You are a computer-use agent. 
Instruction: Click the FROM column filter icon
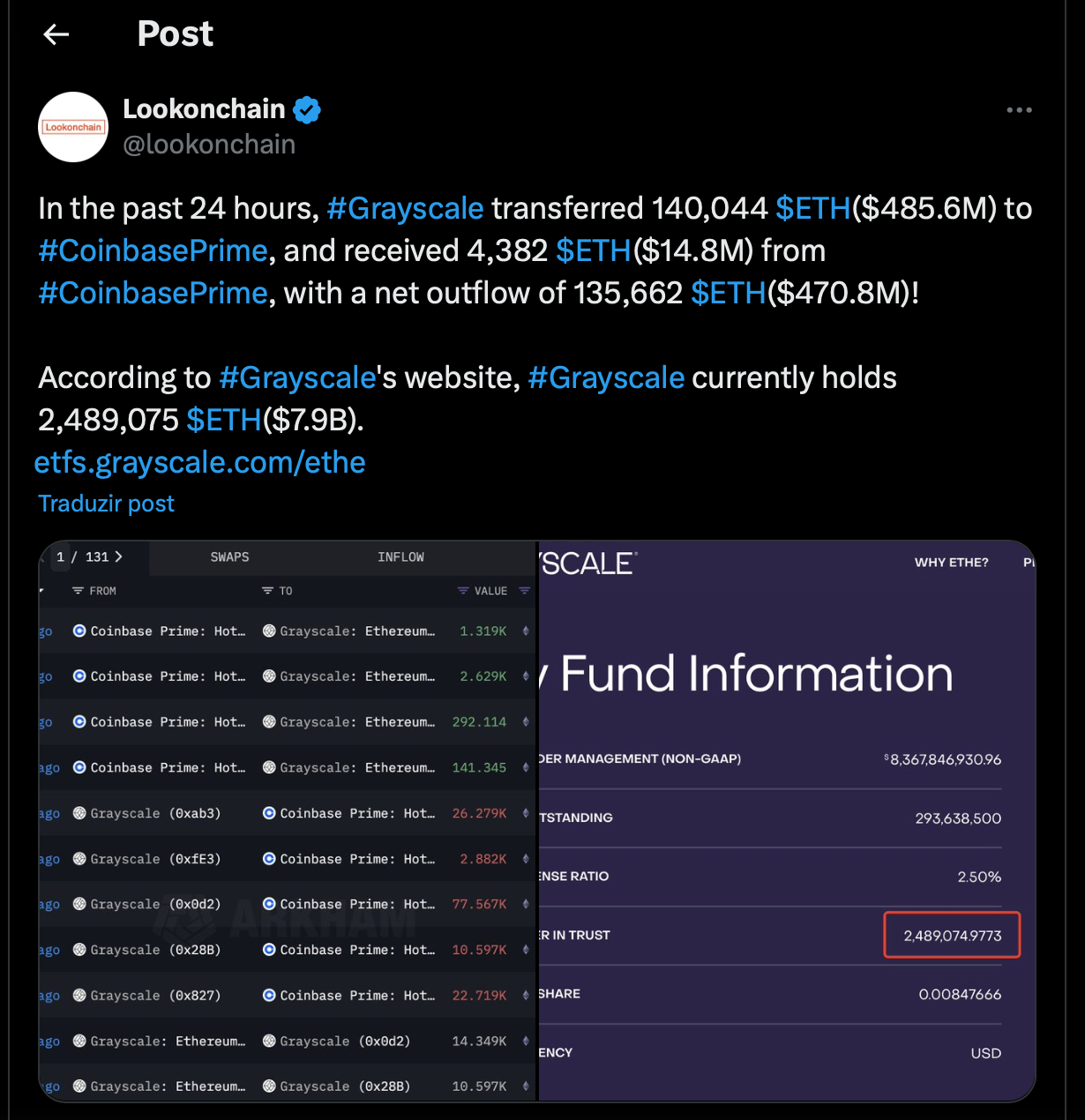pos(78,591)
